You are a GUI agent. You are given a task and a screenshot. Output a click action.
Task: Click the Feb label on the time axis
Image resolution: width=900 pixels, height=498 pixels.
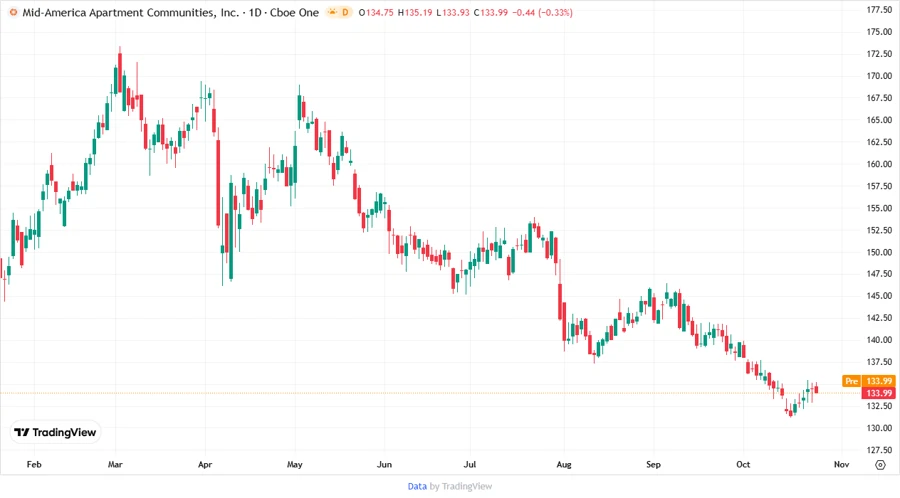click(34, 464)
